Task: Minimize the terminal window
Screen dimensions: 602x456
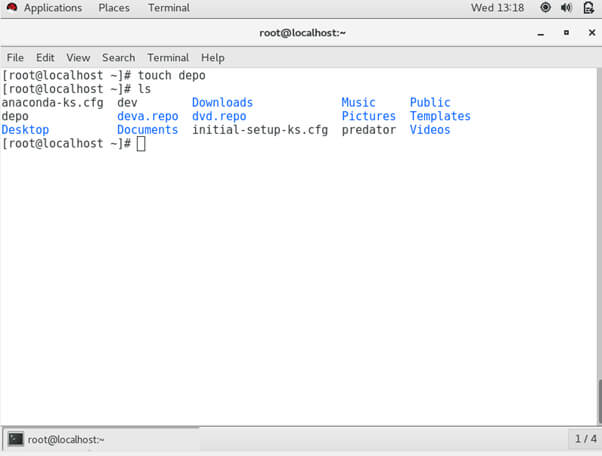Action: click(541, 34)
